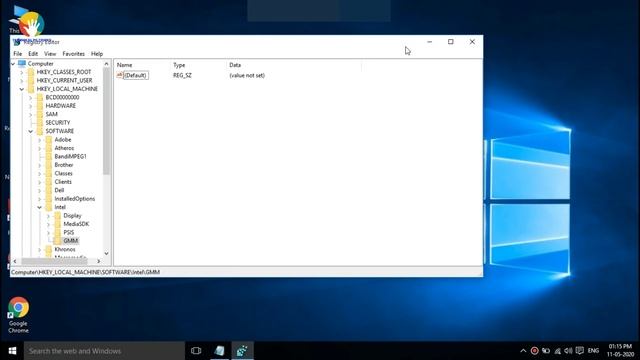640x360 pixels.
Task: Select the BCD00000000 key label
Action: tap(62, 98)
